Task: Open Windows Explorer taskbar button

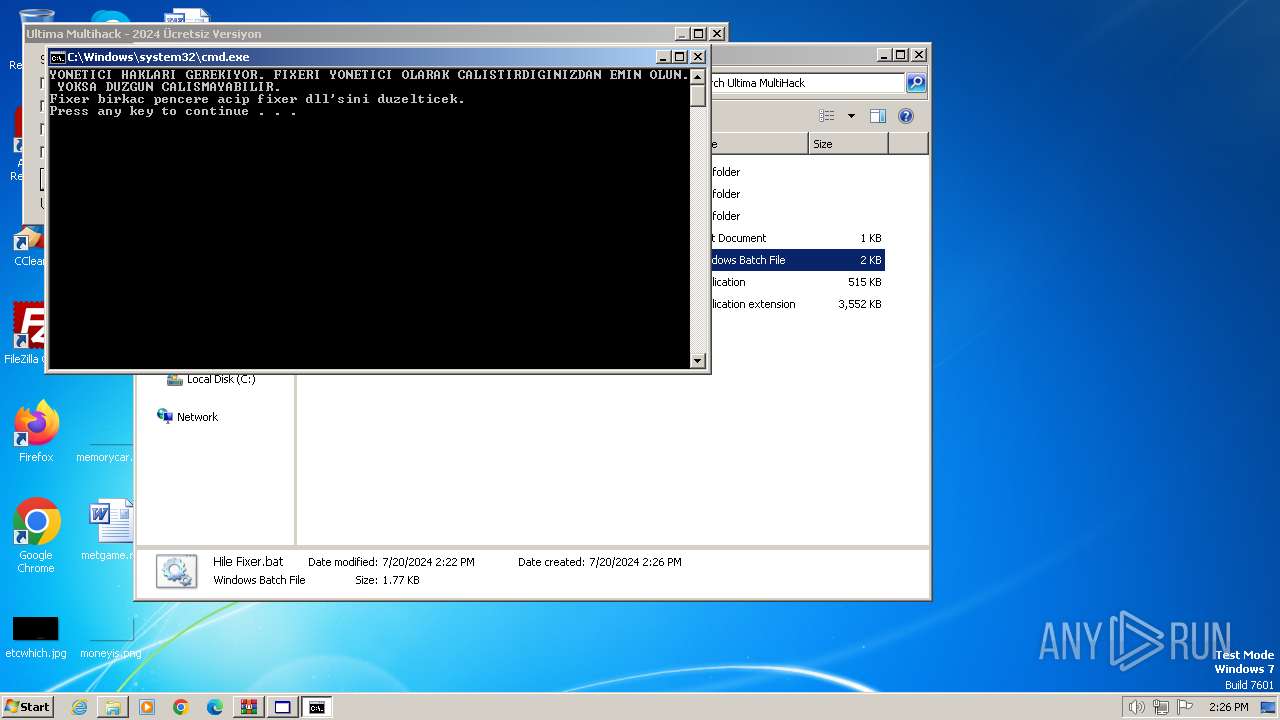Action: [113, 707]
